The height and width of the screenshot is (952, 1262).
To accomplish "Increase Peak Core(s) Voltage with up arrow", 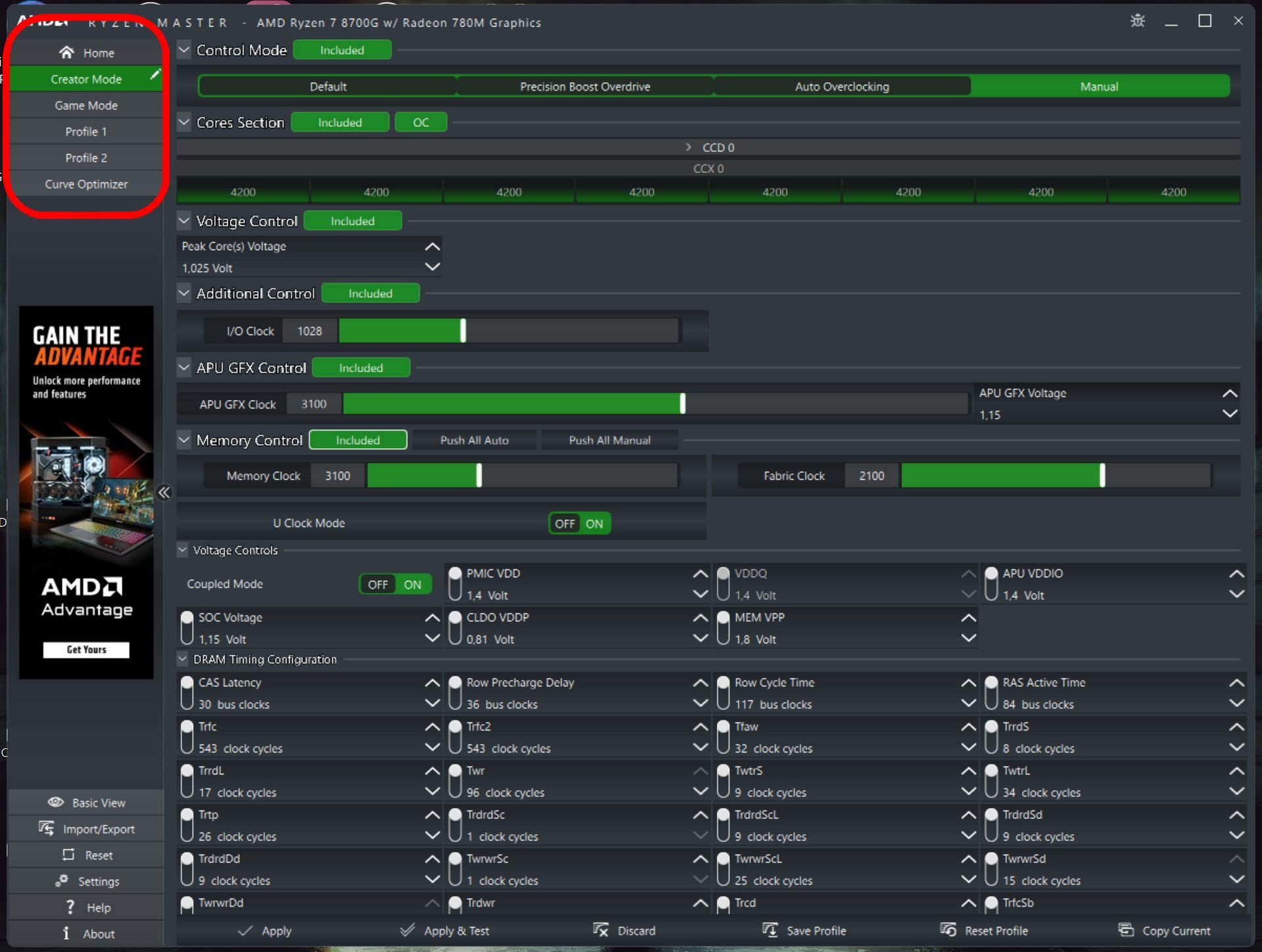I will tap(432, 246).
